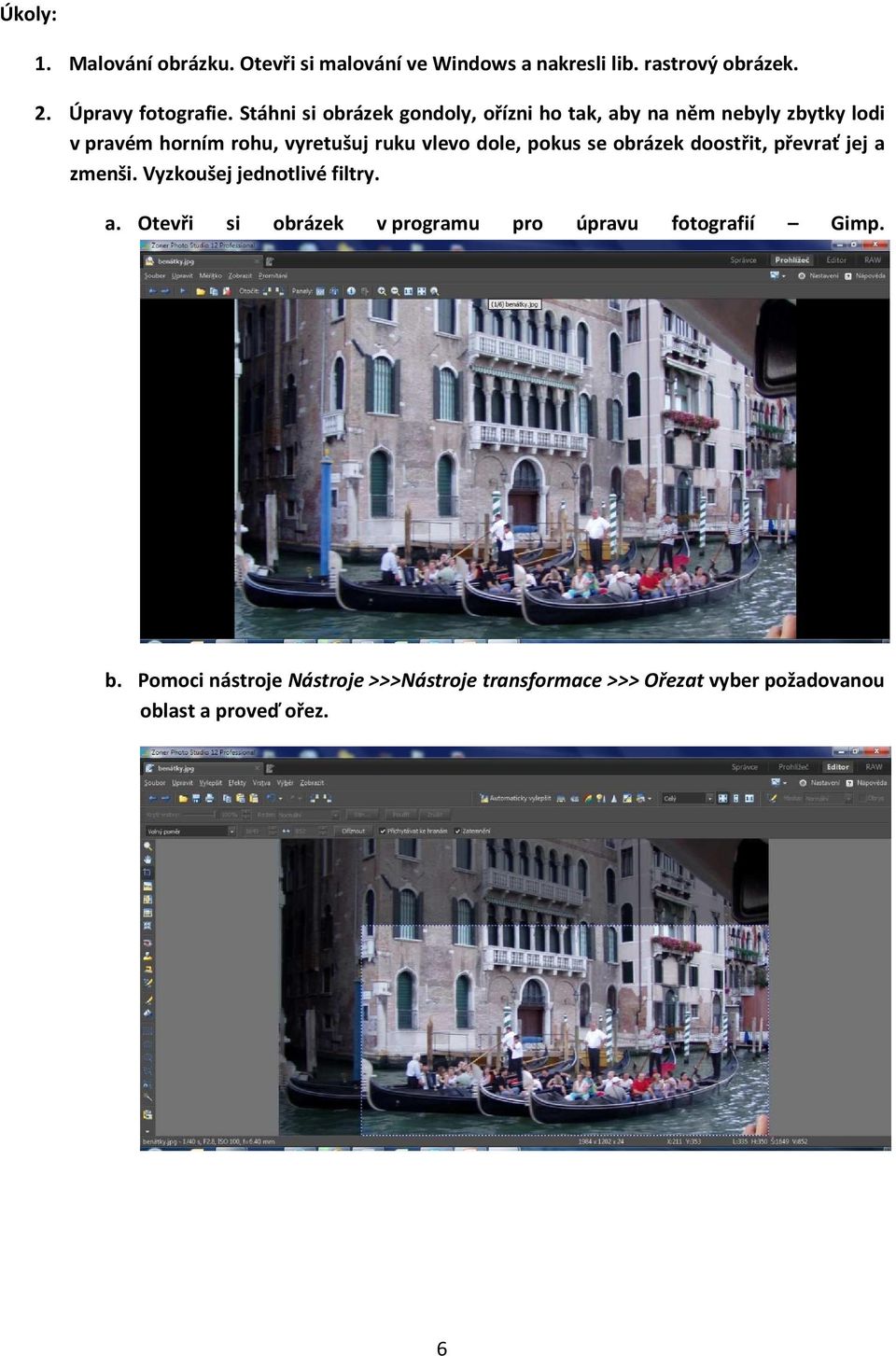The width and height of the screenshot is (896, 1356).
Task: Open the Promítání menu in viewer window
Action: click(x=273, y=276)
